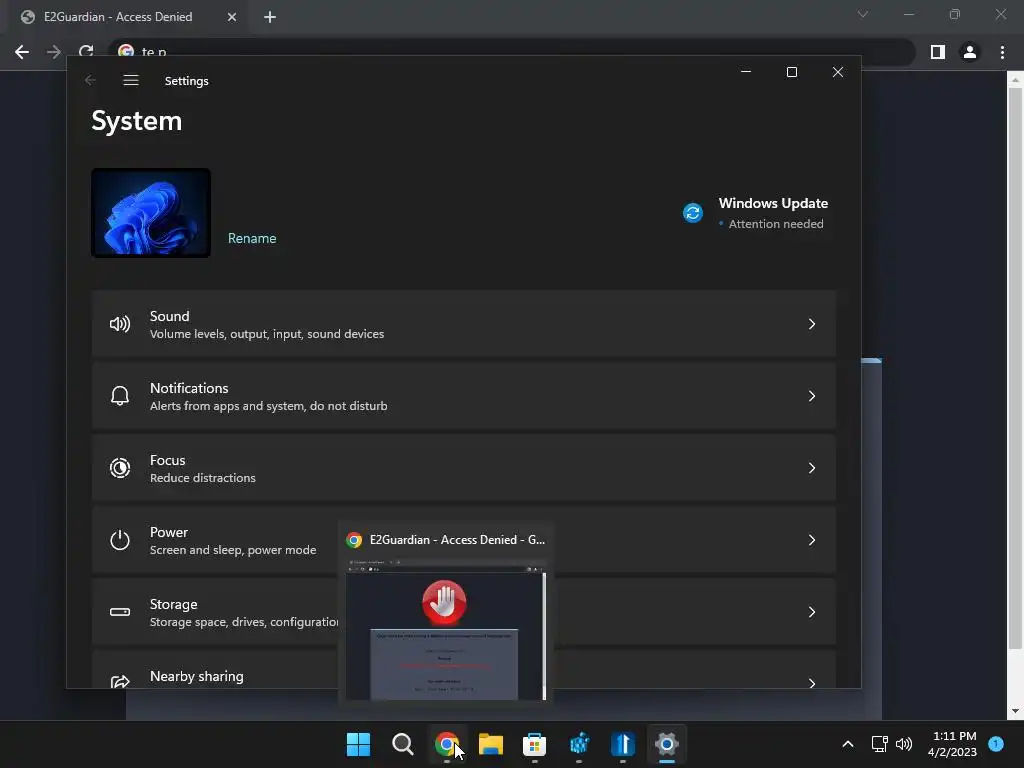Close the Settings window
This screenshot has width=1024, height=768.
tap(838, 72)
